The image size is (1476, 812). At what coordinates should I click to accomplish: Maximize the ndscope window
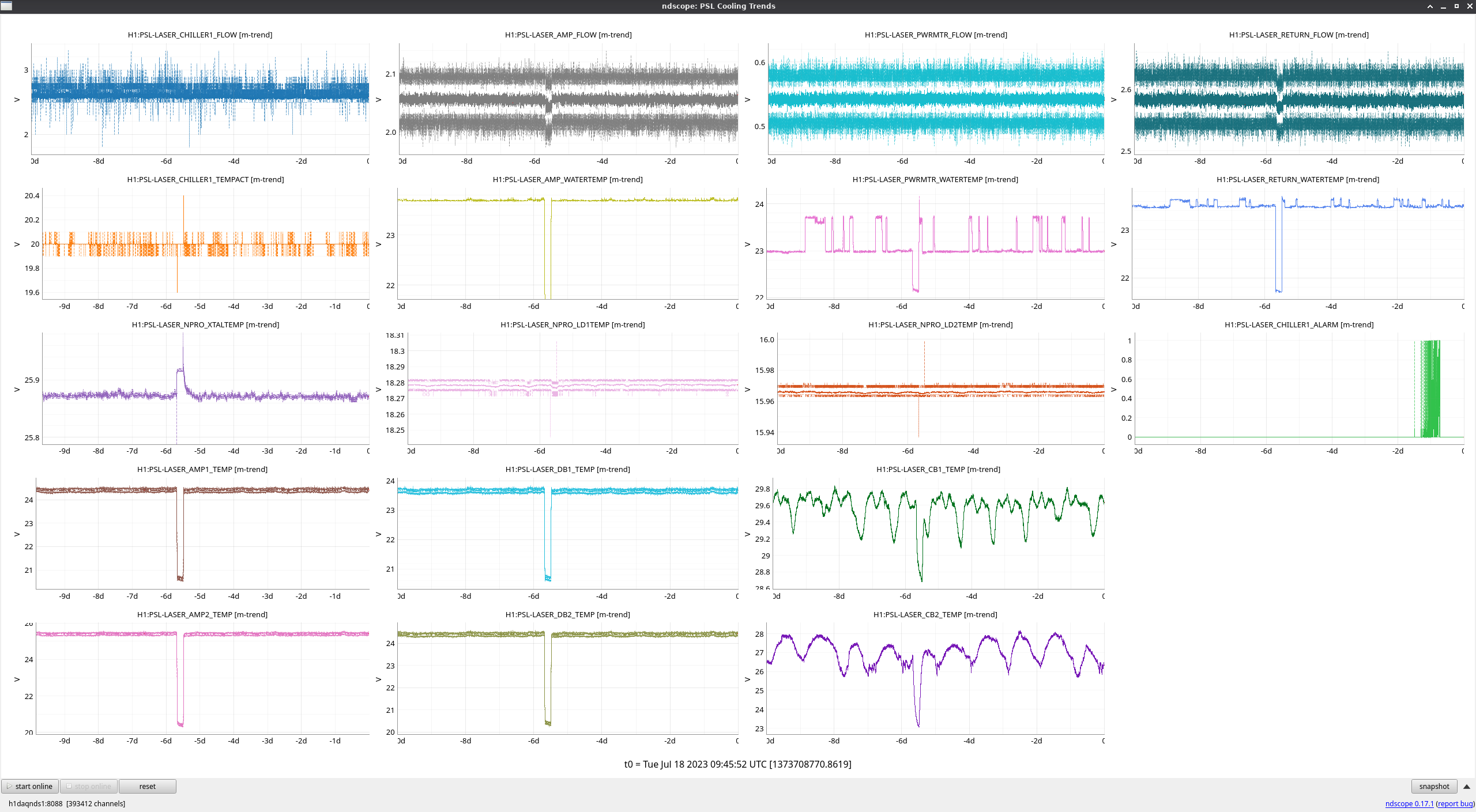click(1456, 6)
